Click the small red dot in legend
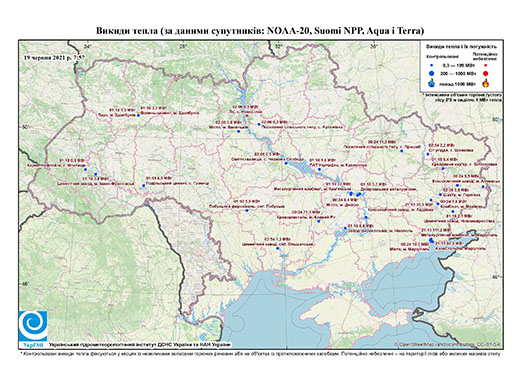Viewport: 520px width, 368px height. pos(485,65)
